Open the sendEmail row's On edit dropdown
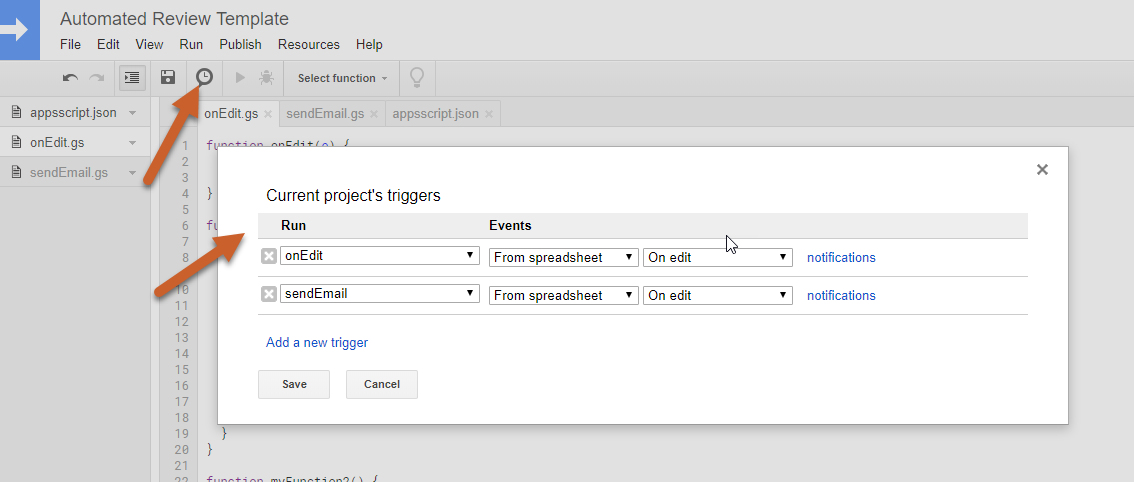The height and width of the screenshot is (482, 1134). [x=718, y=295]
